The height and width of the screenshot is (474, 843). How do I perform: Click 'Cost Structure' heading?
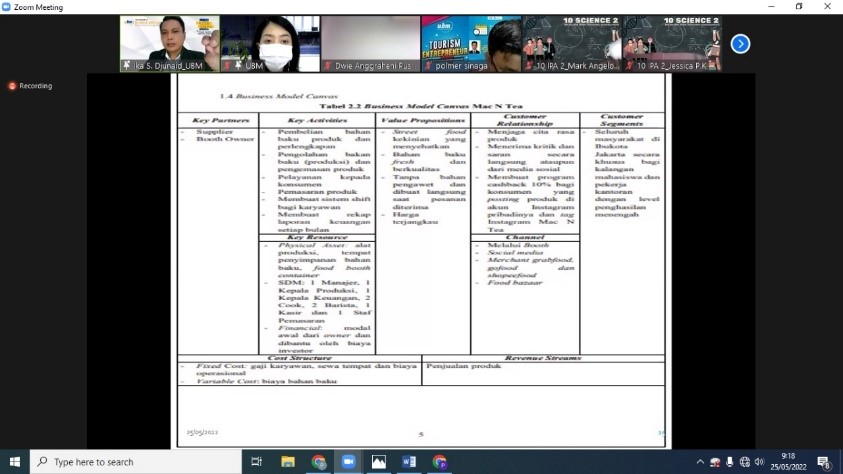[x=299, y=358]
